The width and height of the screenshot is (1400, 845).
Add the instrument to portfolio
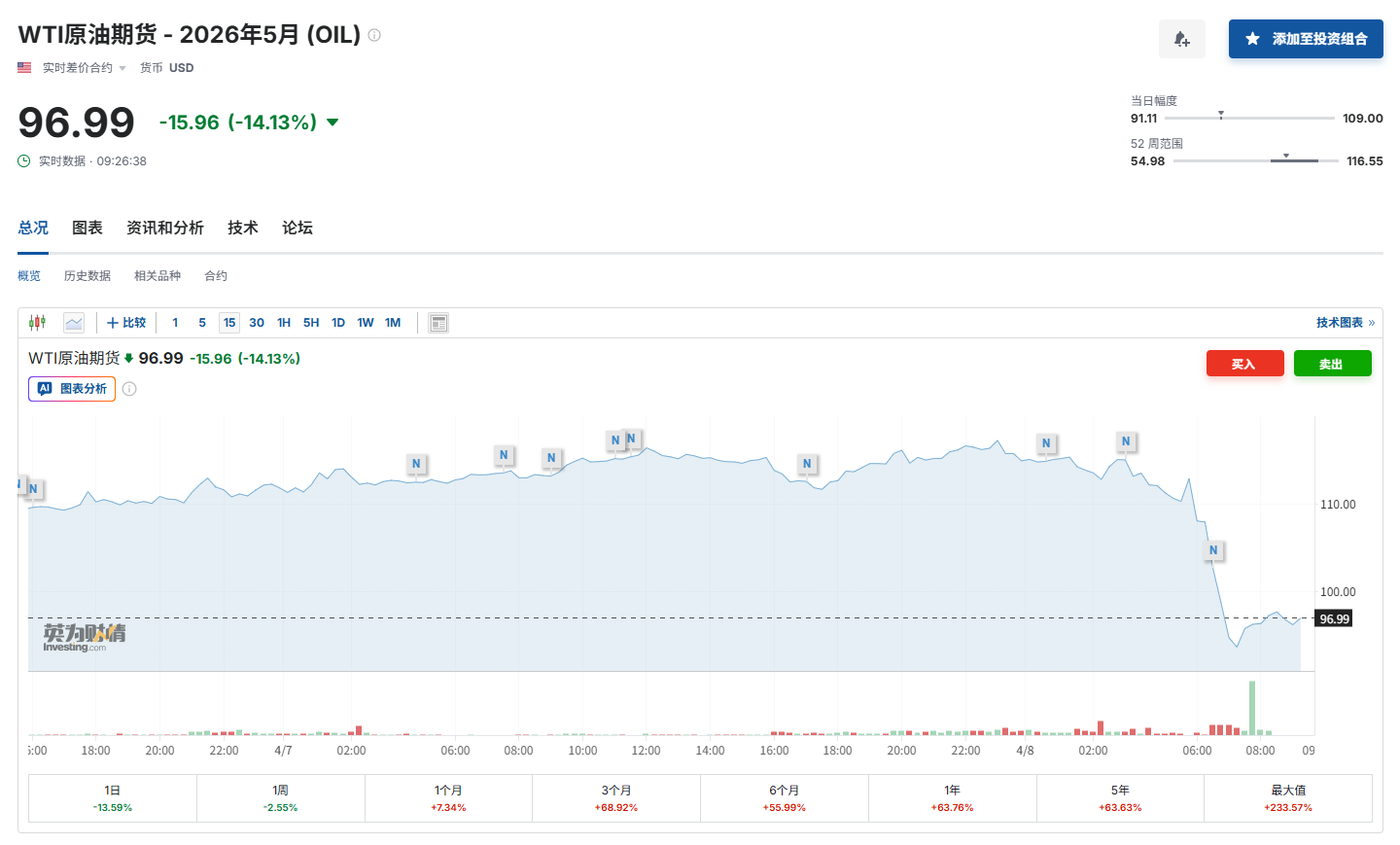(x=1305, y=39)
